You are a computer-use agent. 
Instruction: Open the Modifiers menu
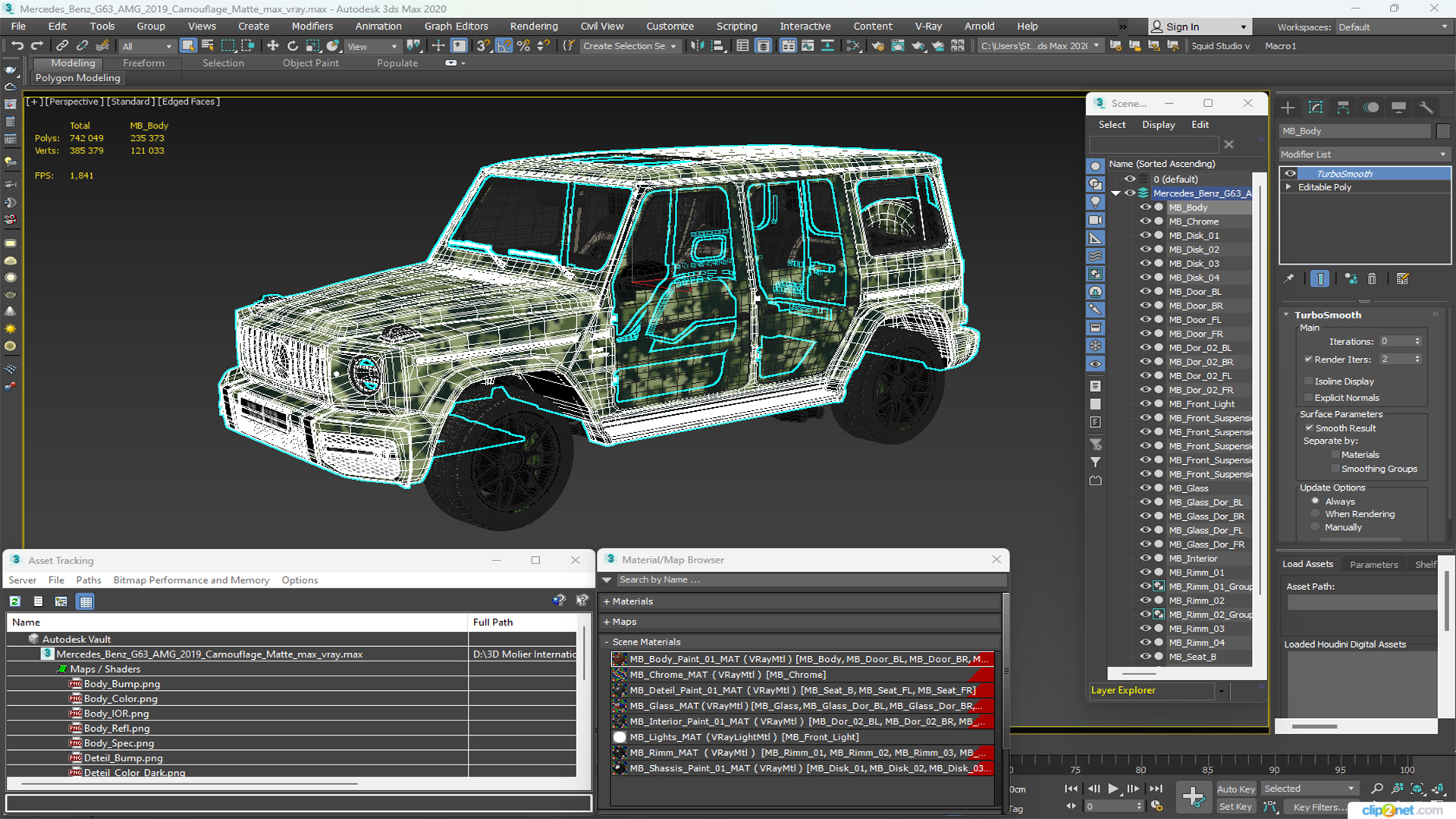(x=312, y=26)
